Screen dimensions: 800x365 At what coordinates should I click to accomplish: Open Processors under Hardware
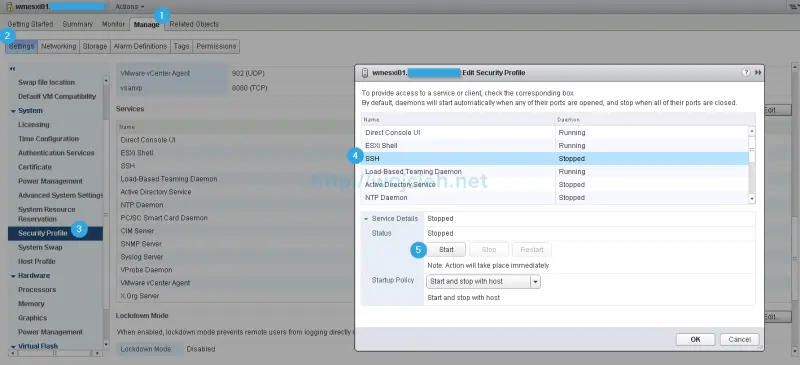pos(37,289)
